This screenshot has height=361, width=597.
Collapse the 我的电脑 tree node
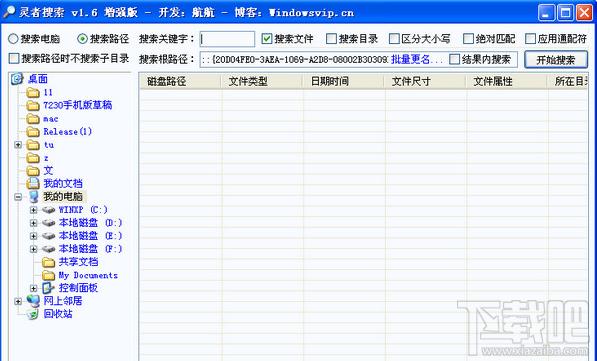tap(18, 197)
